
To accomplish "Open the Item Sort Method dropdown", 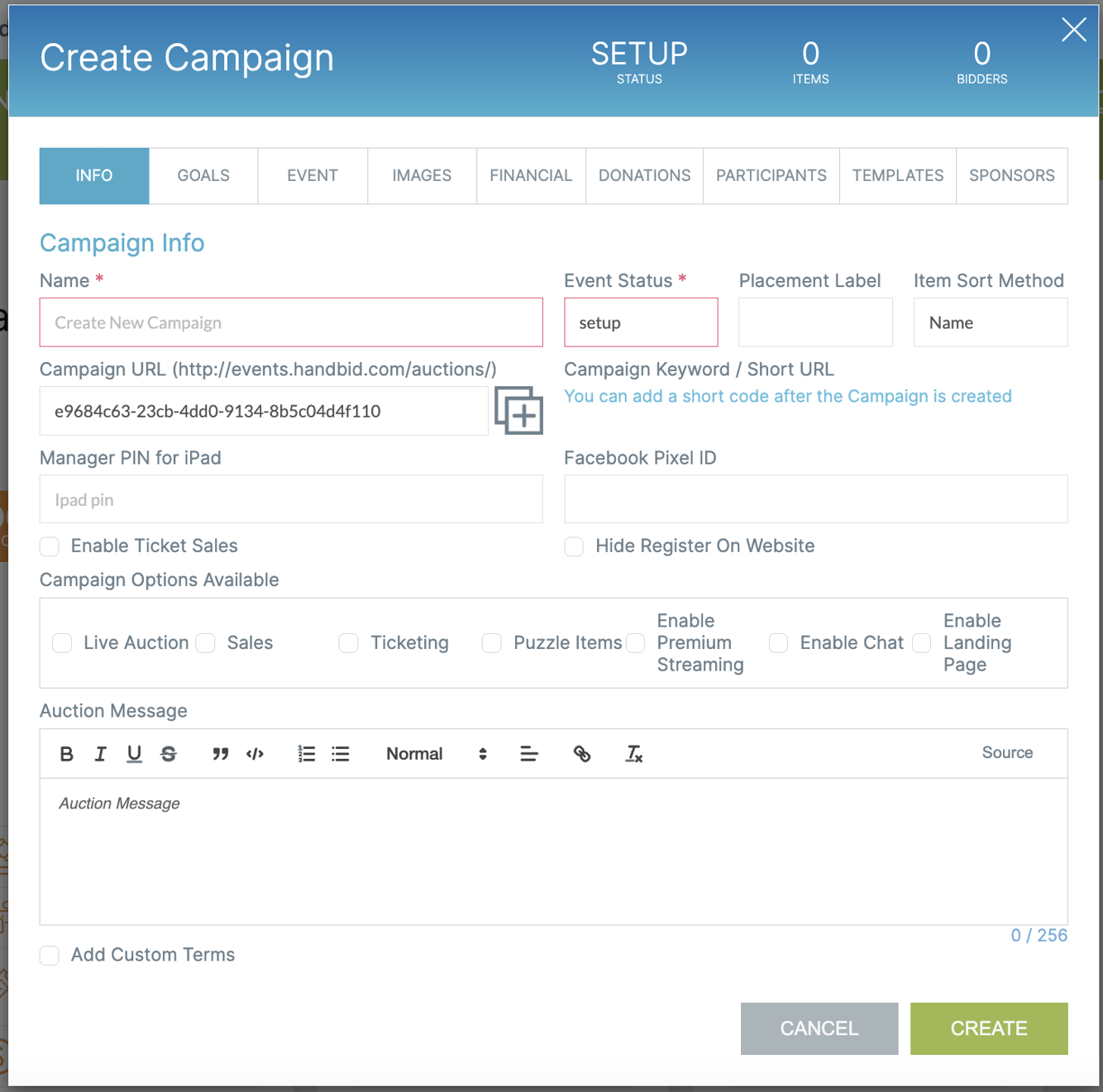I will [x=990, y=322].
